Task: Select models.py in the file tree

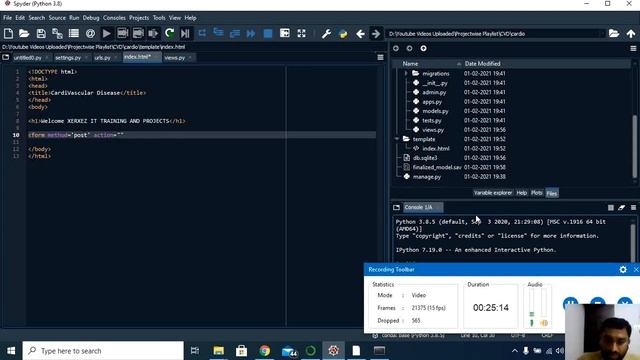Action: pyautogui.click(x=435, y=111)
